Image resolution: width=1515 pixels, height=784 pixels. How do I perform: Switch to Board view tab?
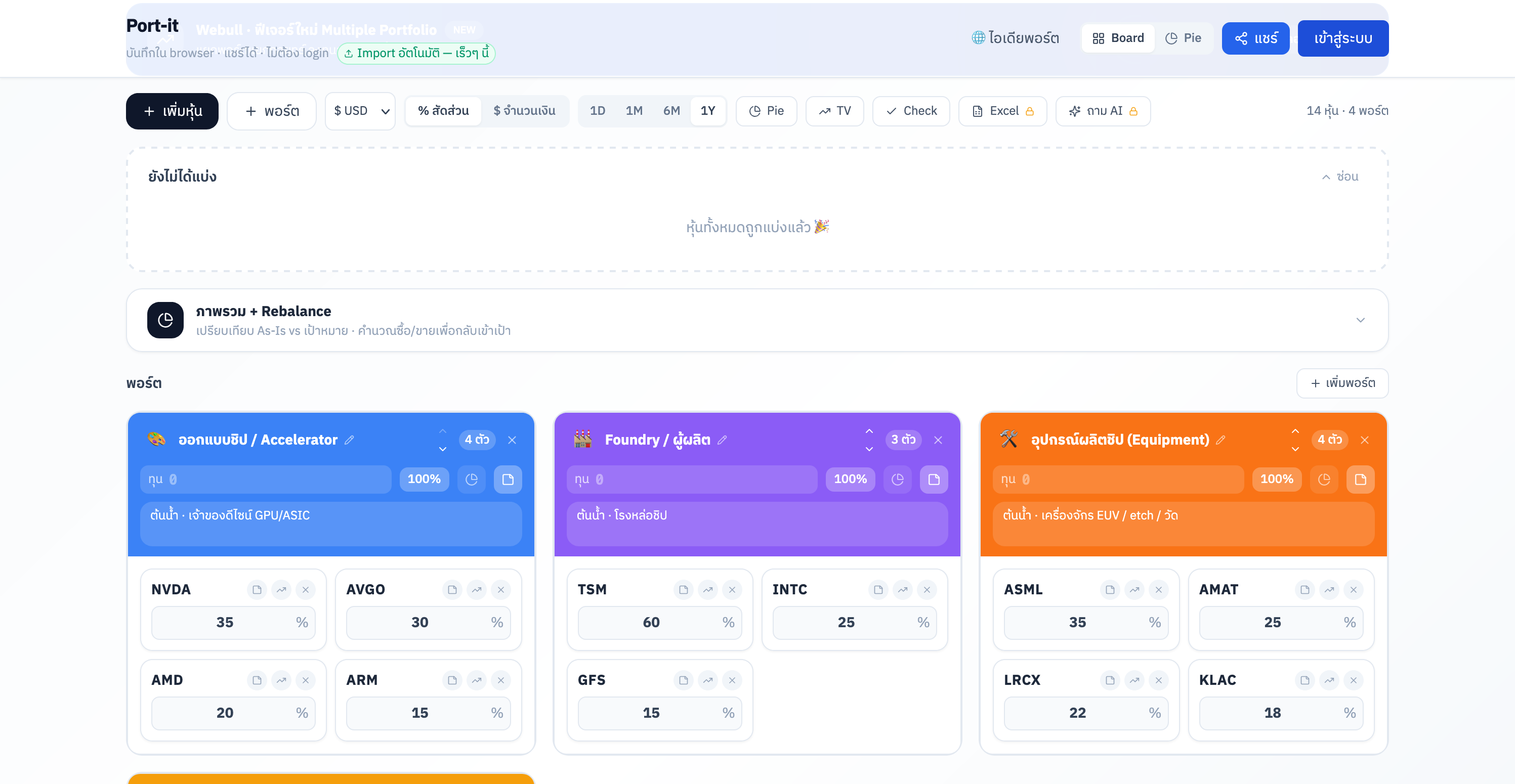tap(1118, 38)
